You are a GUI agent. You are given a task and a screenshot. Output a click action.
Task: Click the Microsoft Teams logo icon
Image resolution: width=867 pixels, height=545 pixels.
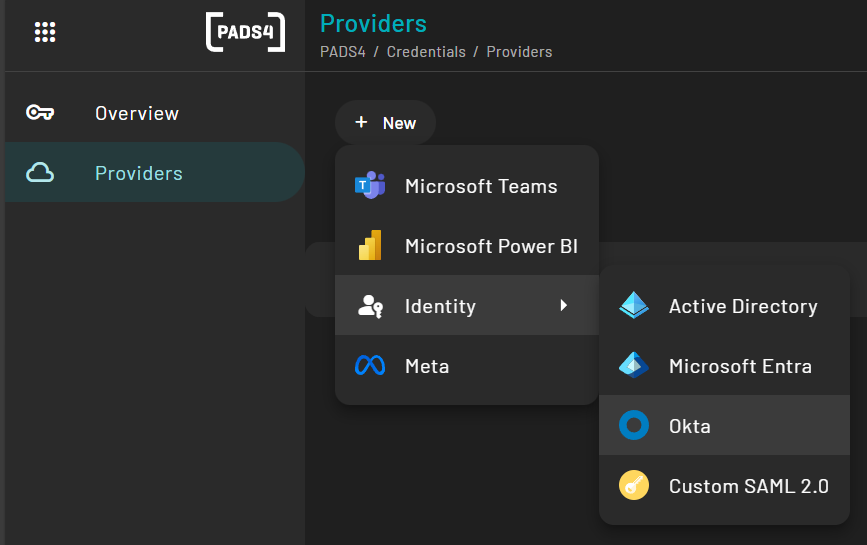click(370, 185)
